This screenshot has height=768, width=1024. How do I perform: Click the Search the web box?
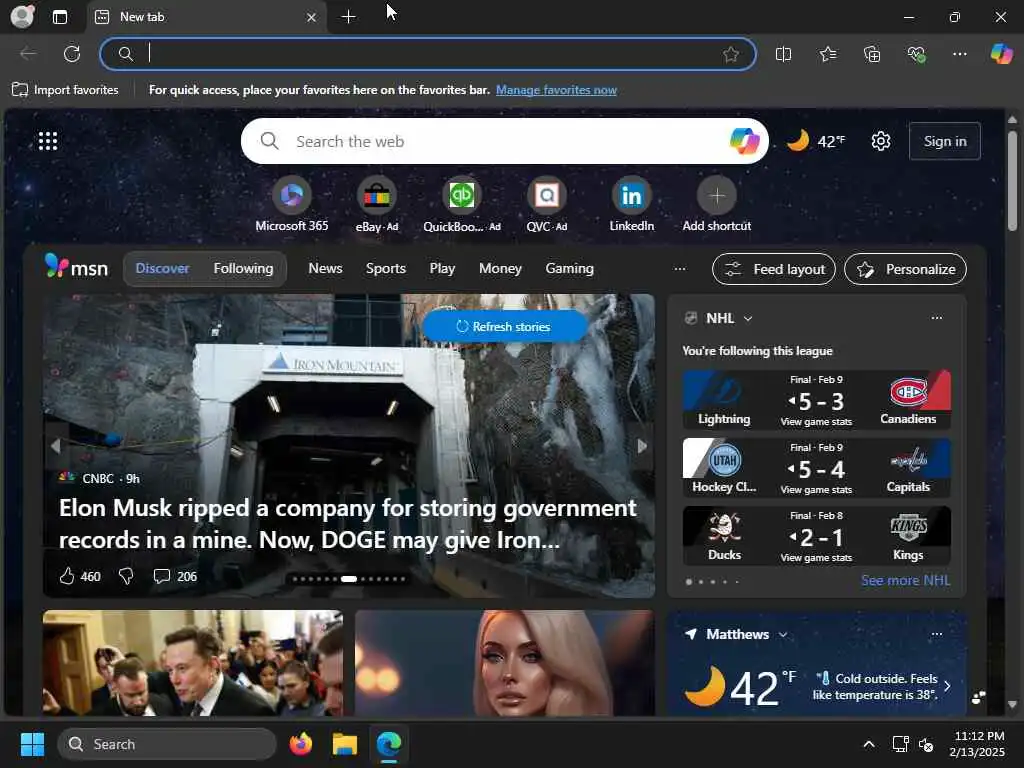[x=504, y=141]
